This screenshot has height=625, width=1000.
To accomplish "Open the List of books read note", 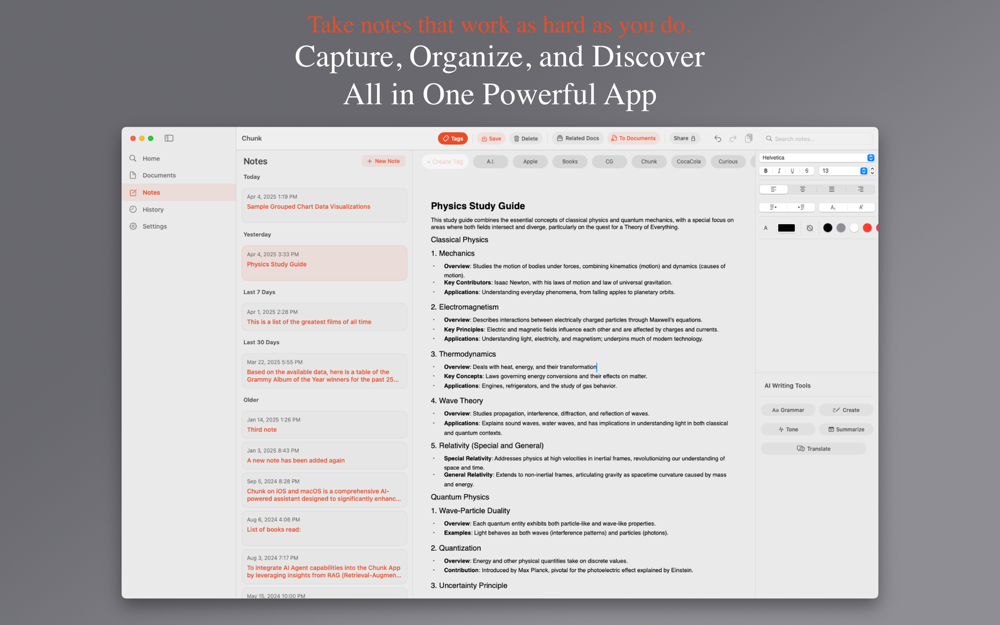I will (324, 528).
